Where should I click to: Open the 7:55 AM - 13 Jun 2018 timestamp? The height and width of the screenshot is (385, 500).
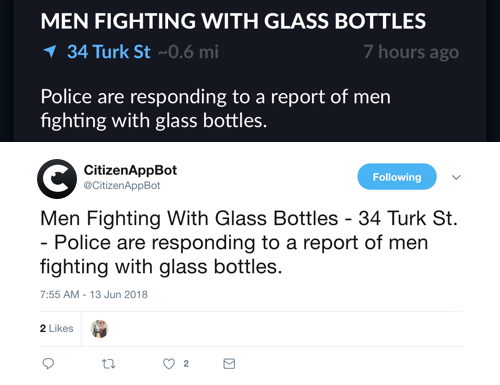click(x=94, y=294)
